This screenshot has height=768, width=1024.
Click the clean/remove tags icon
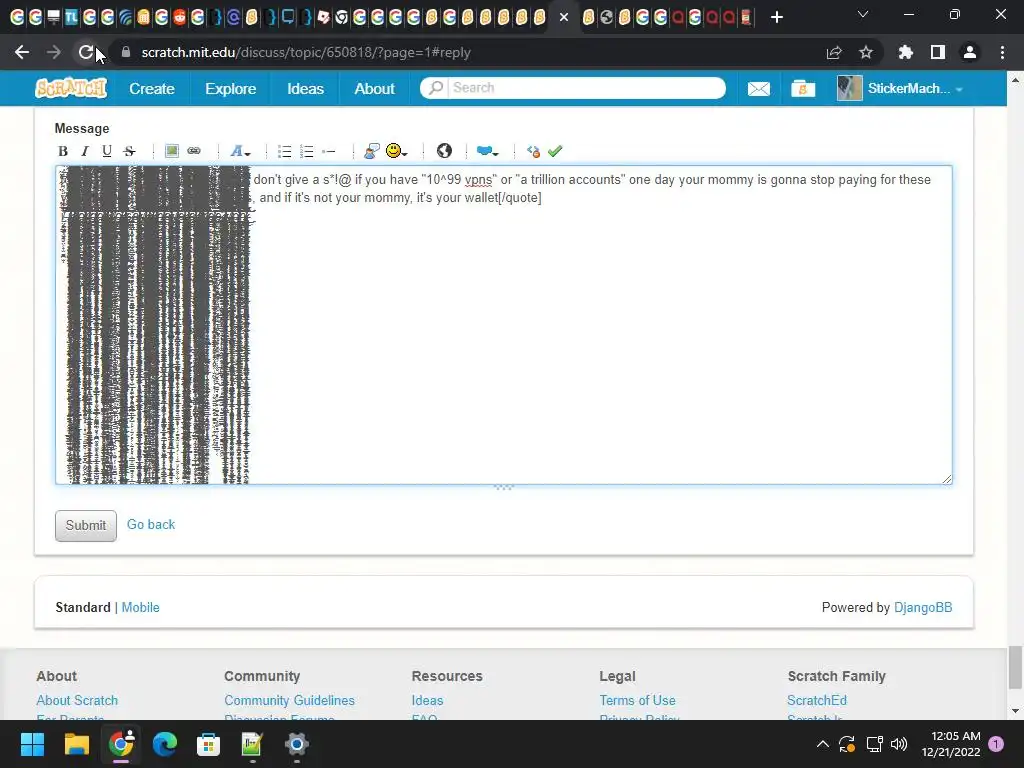(533, 151)
